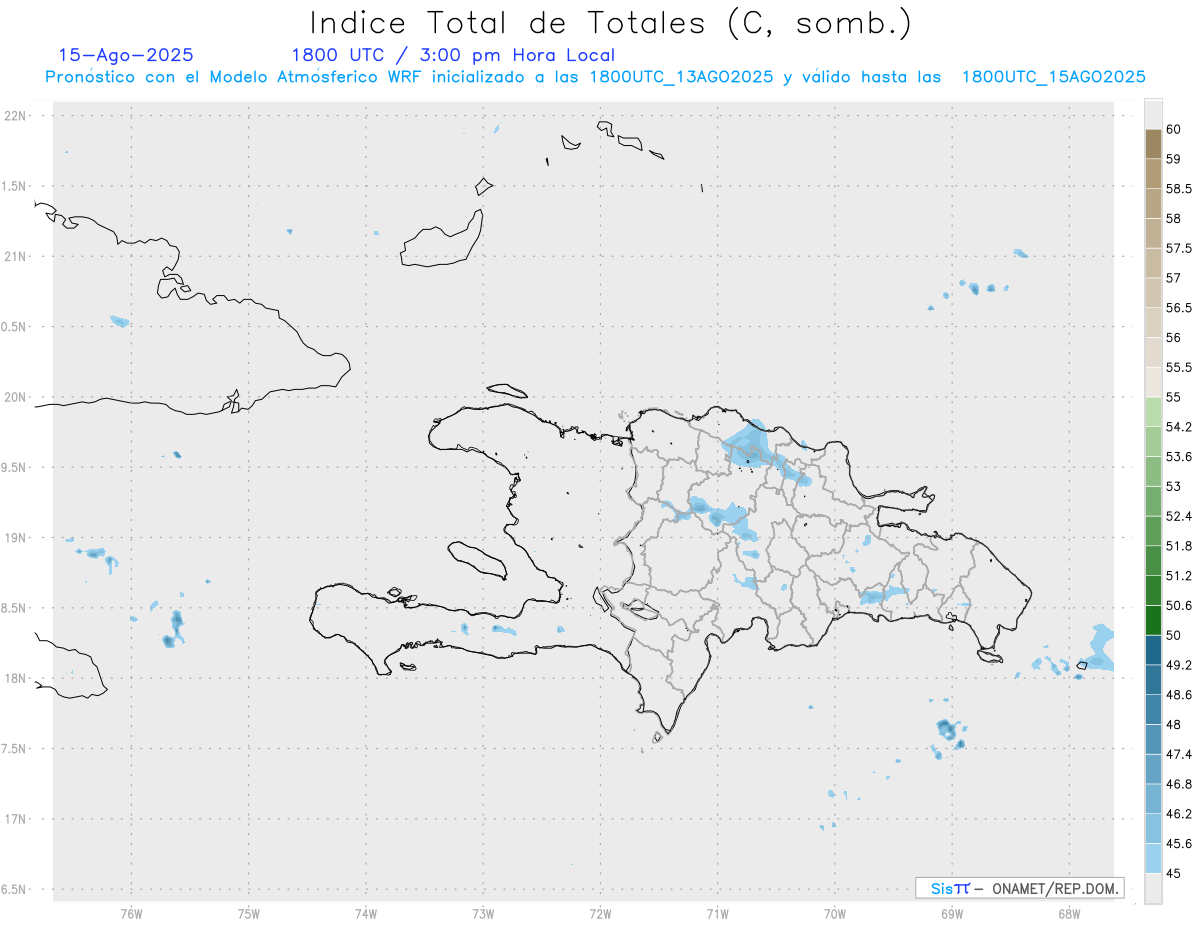1200x927 pixels.
Task: Click the light blue swatch between 45 and 45.6
Action: [1153, 858]
